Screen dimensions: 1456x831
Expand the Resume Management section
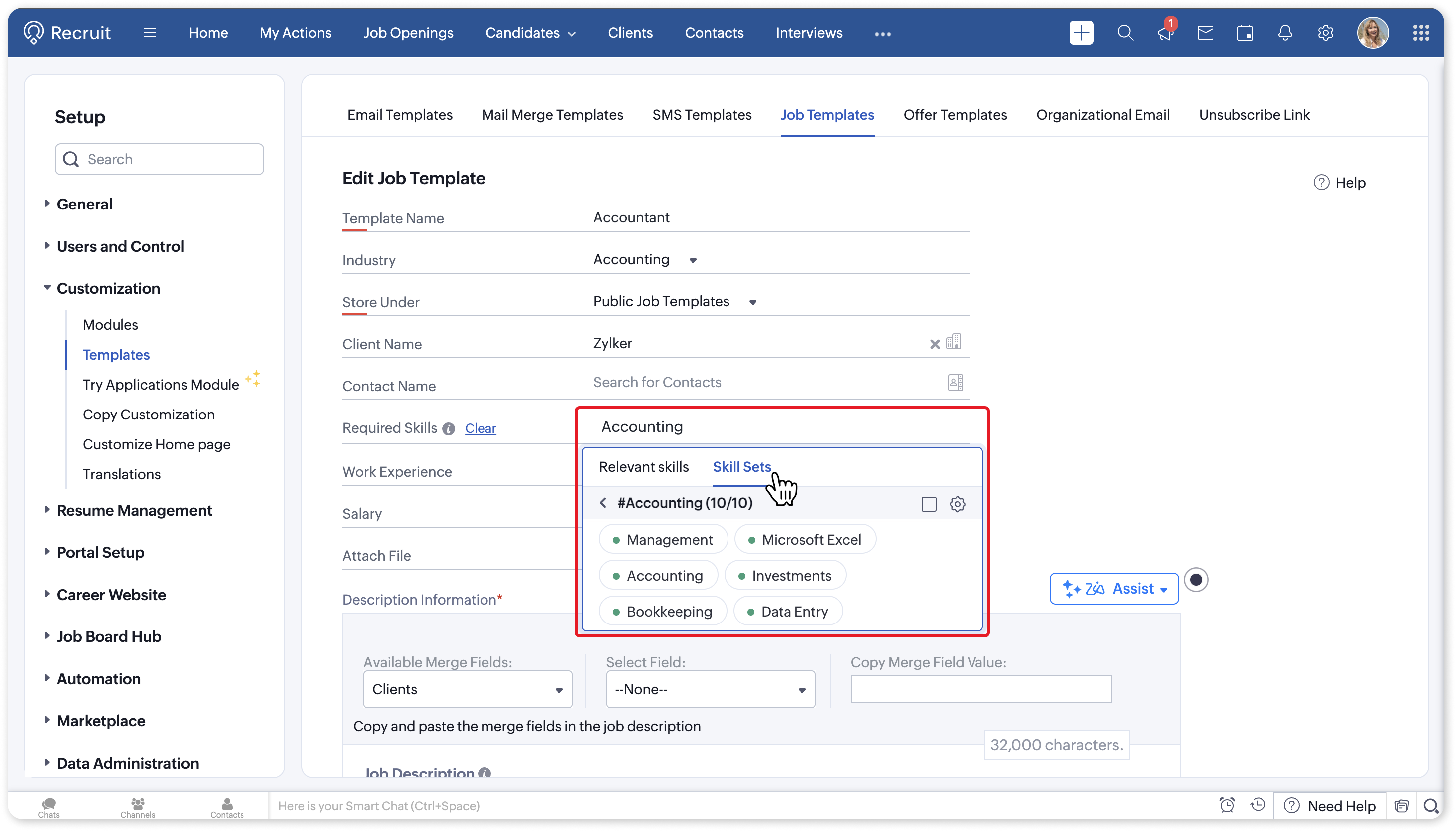click(134, 510)
